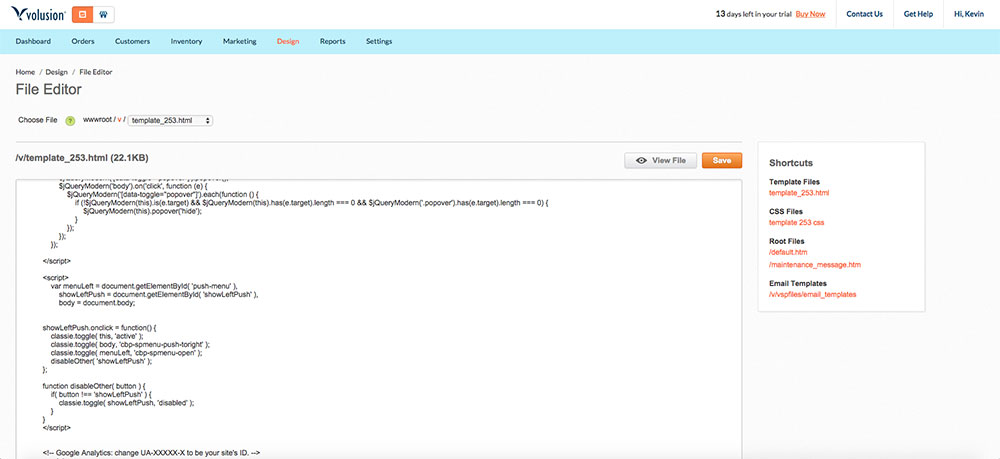This screenshot has width=1000, height=459.
Task: Click Contact Us in the header
Action: (x=865, y=14)
